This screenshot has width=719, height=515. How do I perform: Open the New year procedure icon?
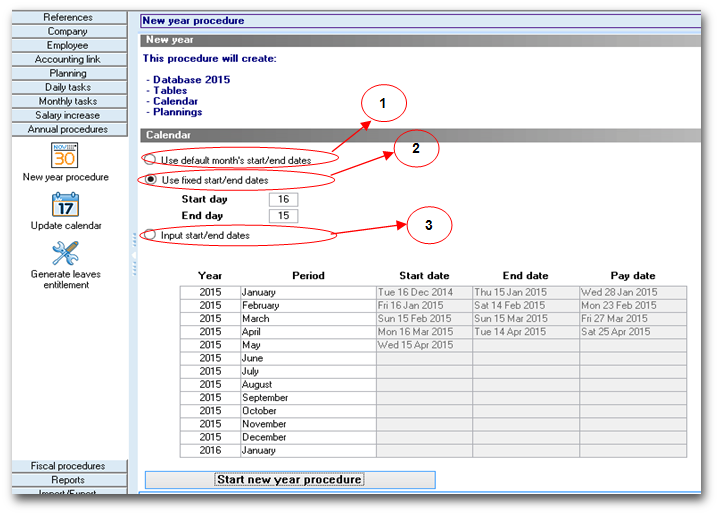pos(65,155)
